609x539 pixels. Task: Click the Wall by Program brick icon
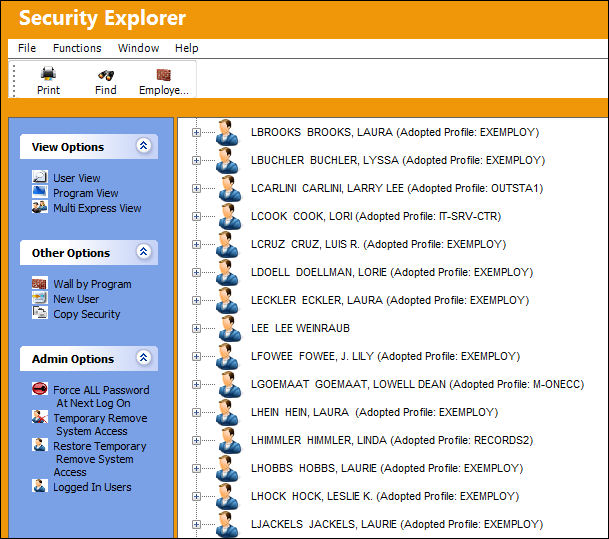[x=40, y=283]
